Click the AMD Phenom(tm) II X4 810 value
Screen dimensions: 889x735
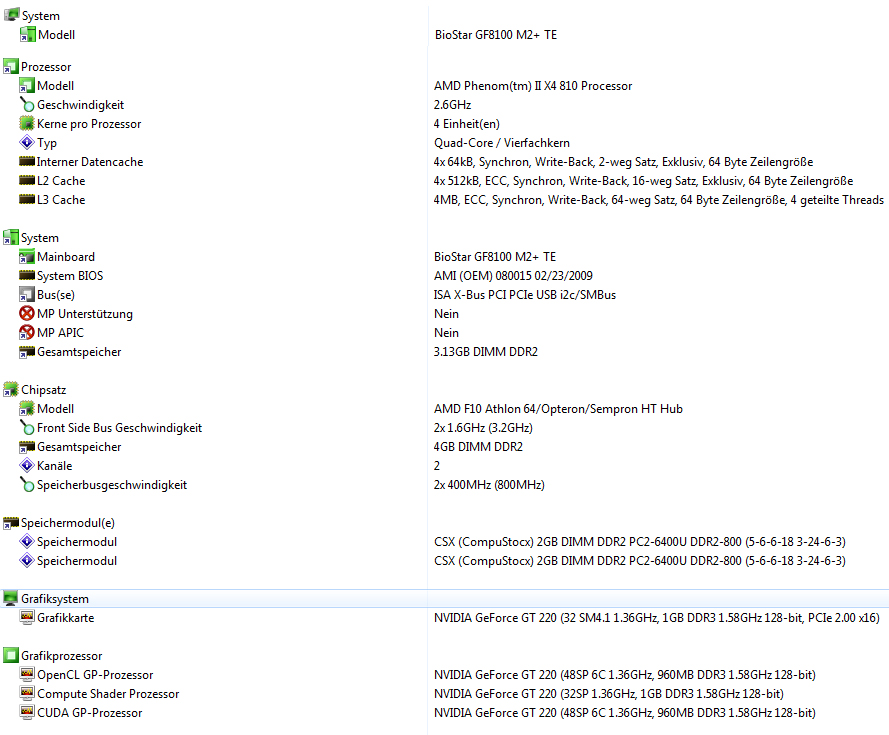pos(533,86)
